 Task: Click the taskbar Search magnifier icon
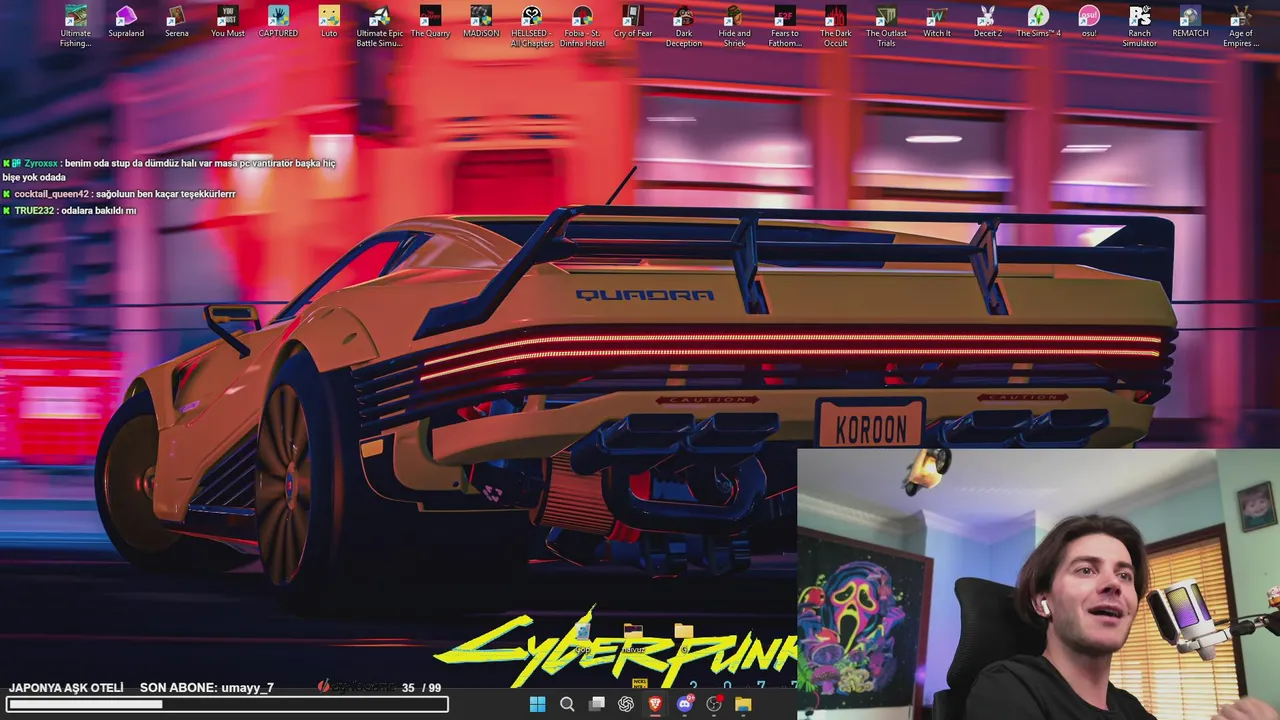coord(567,704)
